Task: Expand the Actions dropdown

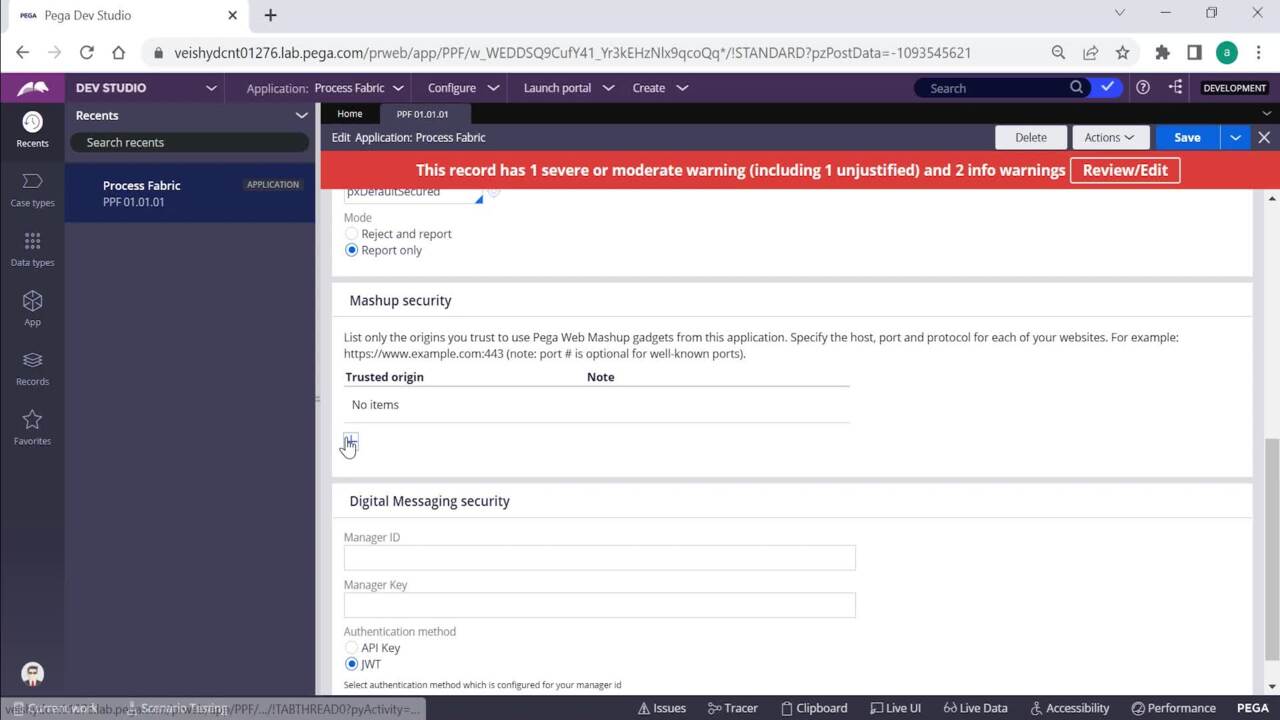Action: click(x=1109, y=138)
